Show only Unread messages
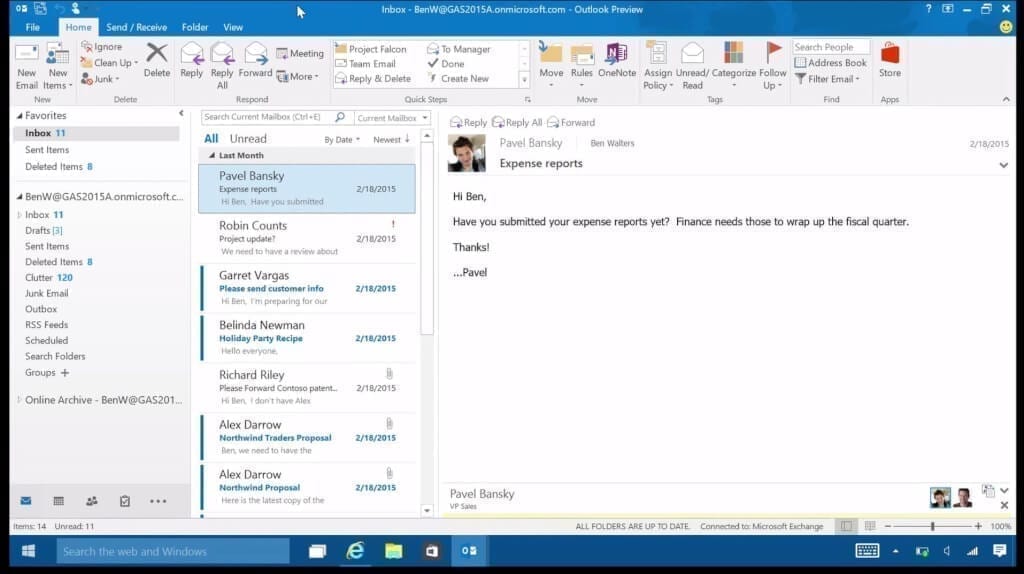The height and width of the screenshot is (574, 1024). point(248,138)
